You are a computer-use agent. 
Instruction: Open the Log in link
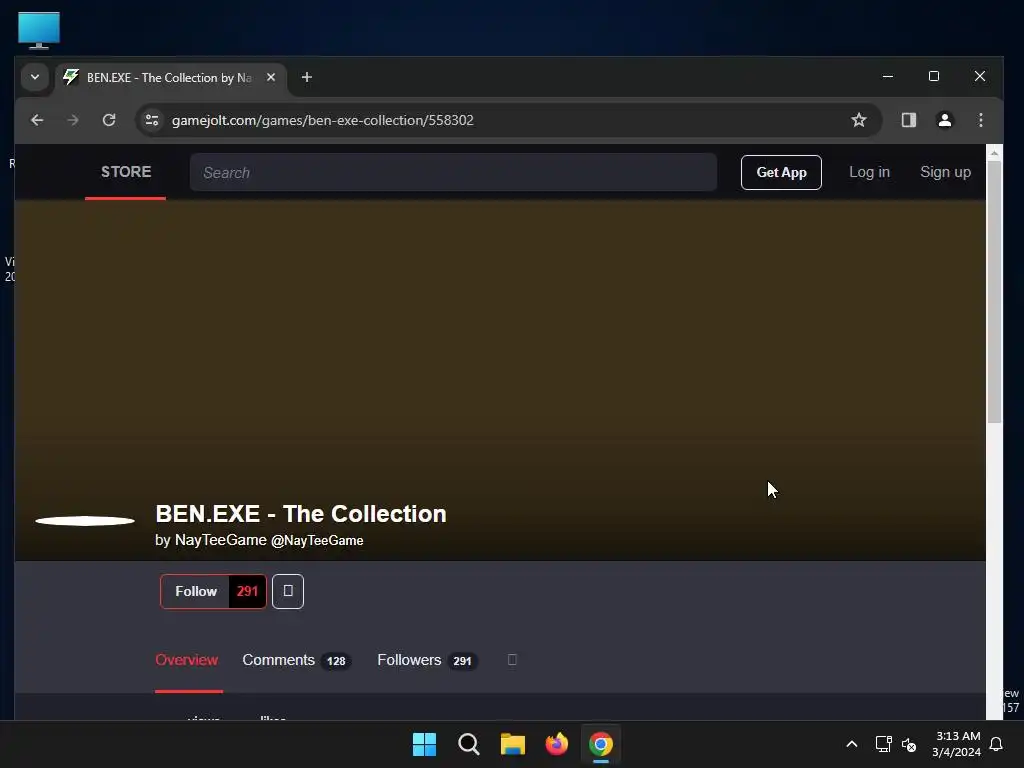(869, 172)
